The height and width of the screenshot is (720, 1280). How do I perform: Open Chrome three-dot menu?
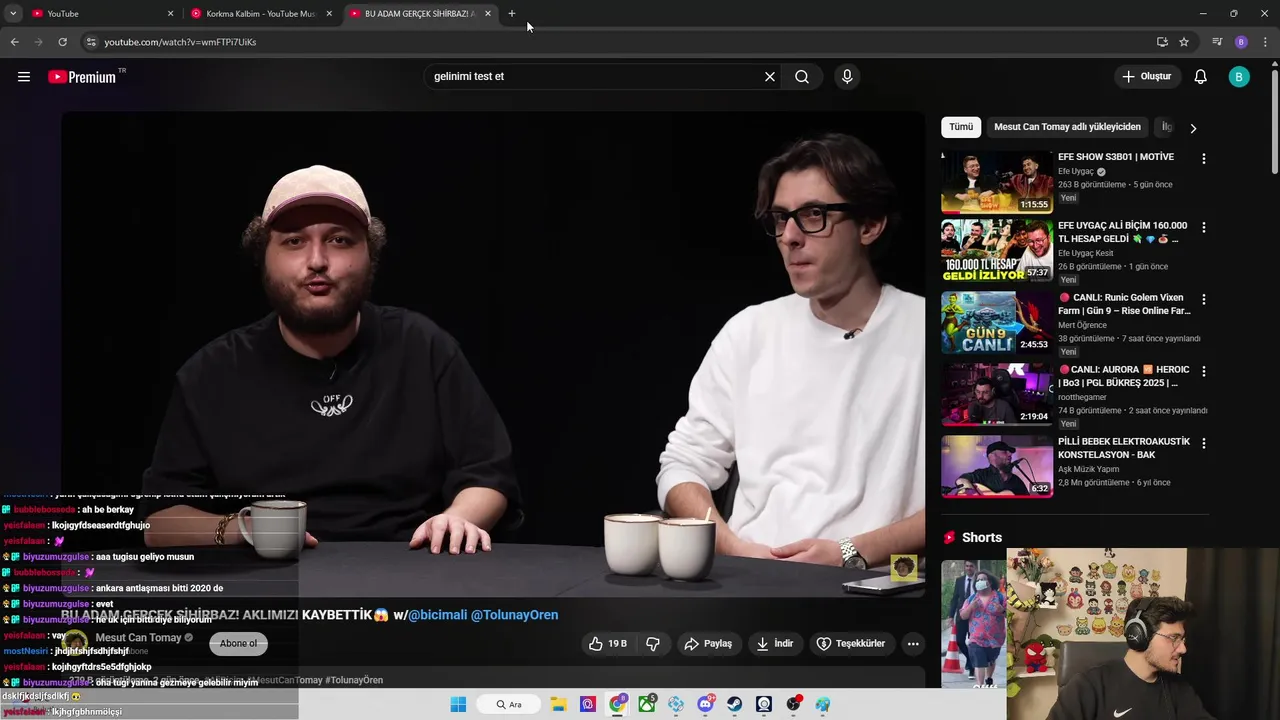pyautogui.click(x=1266, y=42)
